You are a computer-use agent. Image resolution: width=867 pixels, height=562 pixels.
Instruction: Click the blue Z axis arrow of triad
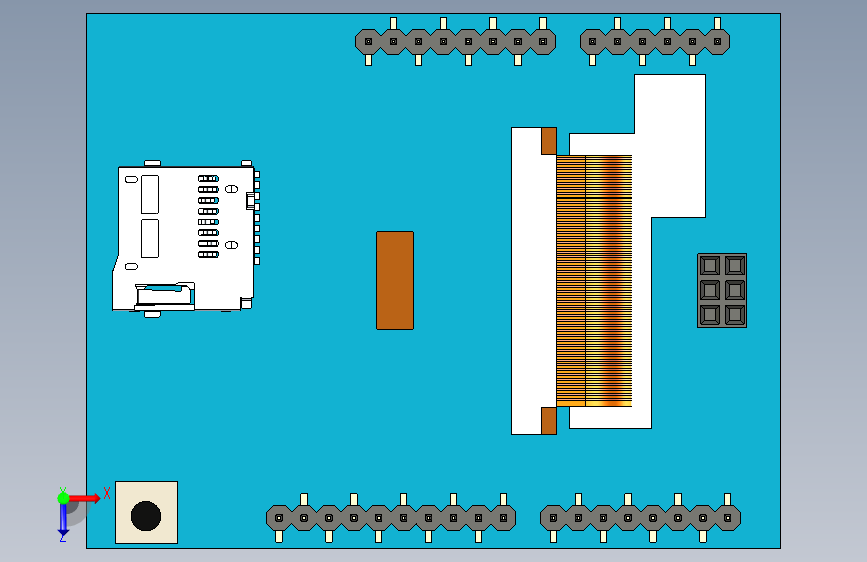[x=63, y=521]
